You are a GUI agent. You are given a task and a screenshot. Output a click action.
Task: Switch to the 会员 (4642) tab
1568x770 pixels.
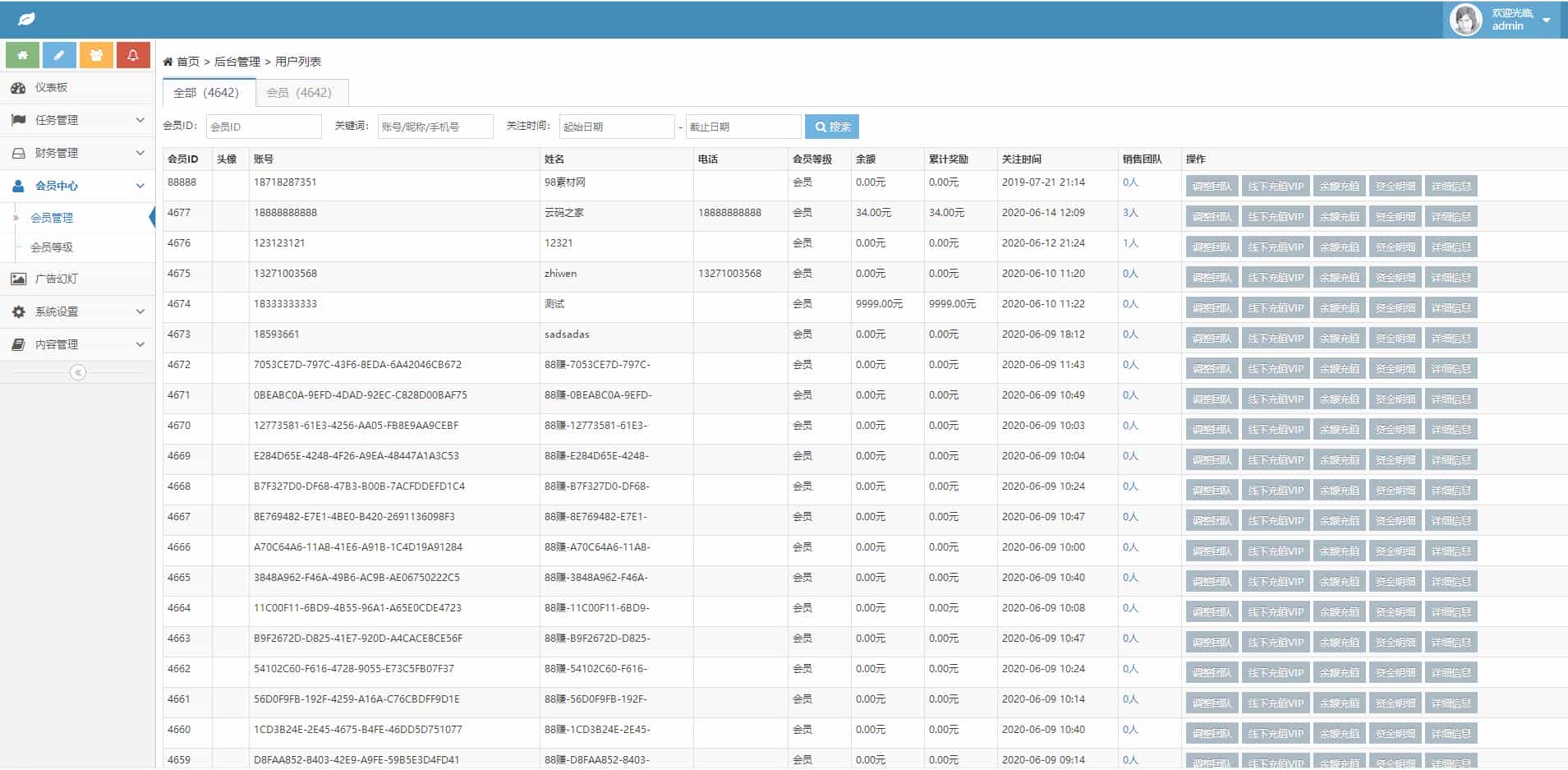pyautogui.click(x=299, y=93)
